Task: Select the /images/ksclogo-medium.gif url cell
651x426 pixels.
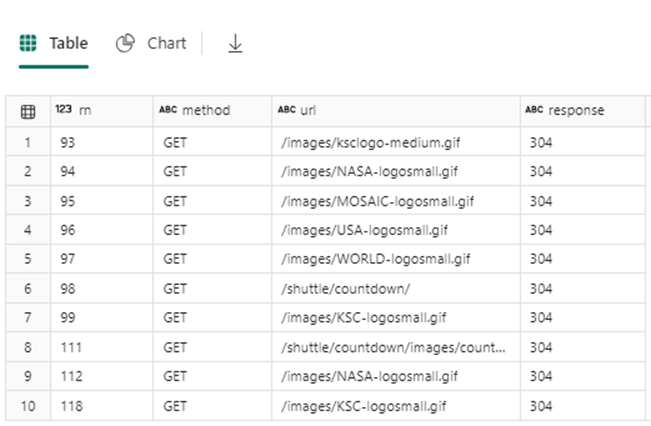Action: (x=369, y=143)
